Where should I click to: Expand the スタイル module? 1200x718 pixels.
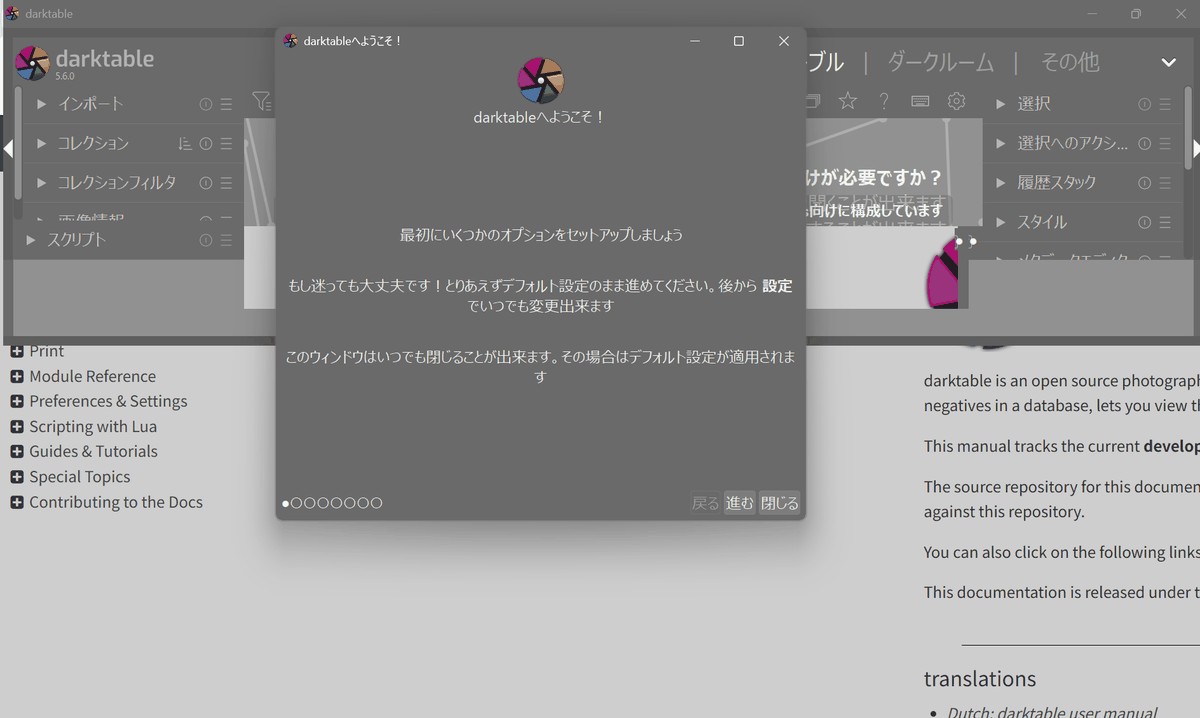(1001, 222)
